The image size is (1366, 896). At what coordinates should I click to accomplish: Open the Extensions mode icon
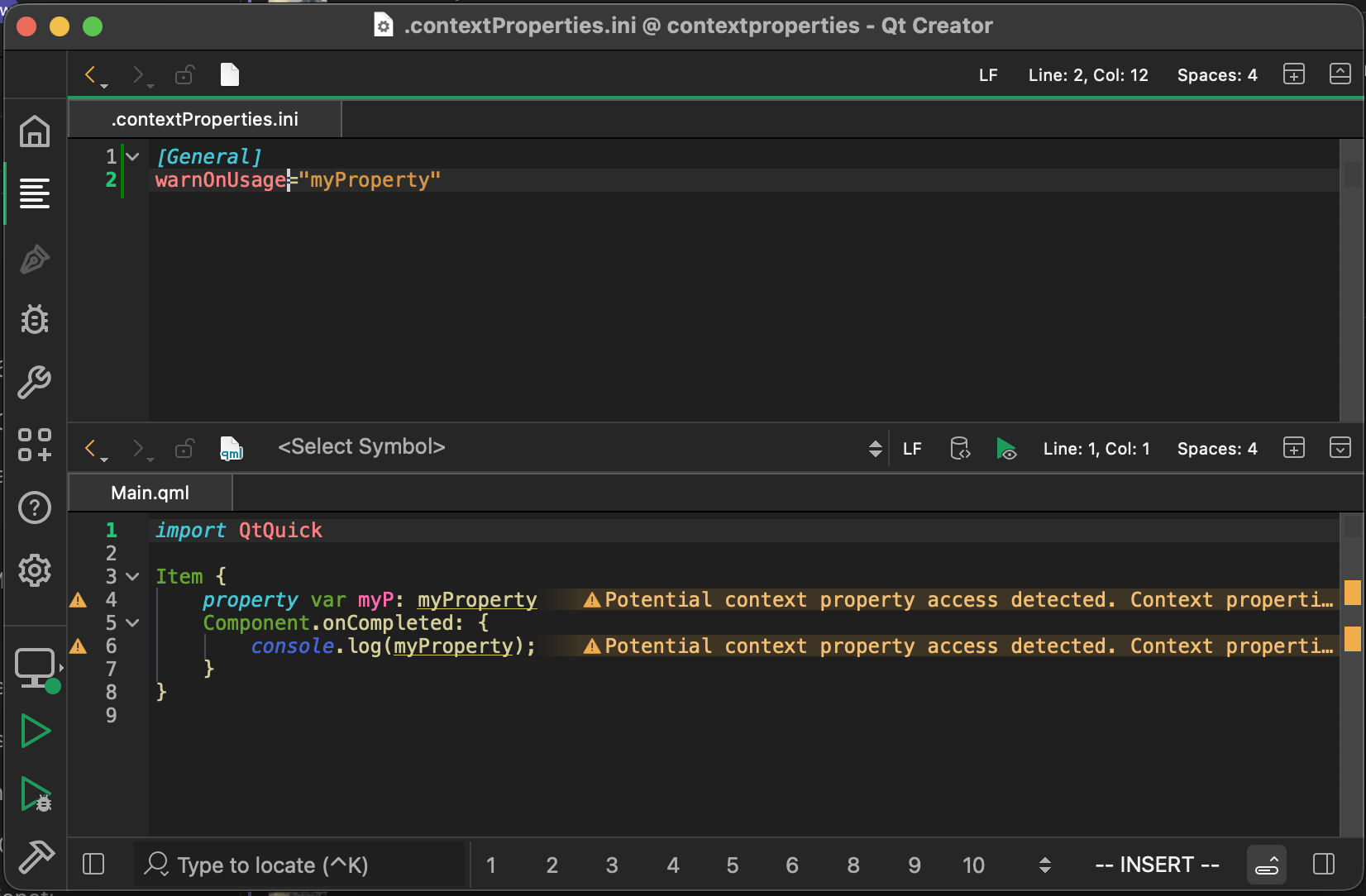tap(35, 446)
